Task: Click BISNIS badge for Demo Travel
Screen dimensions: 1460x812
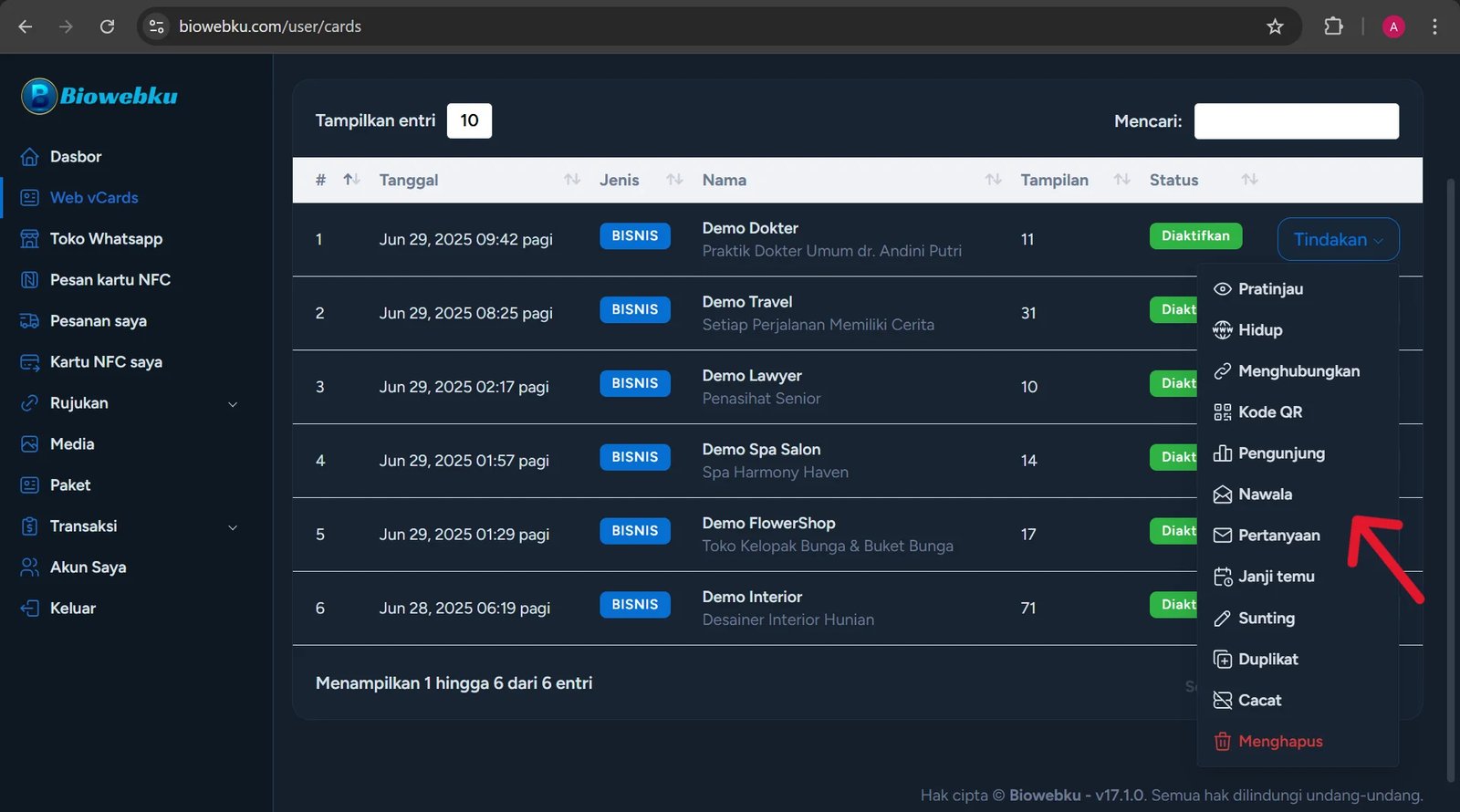Action: coord(635,309)
